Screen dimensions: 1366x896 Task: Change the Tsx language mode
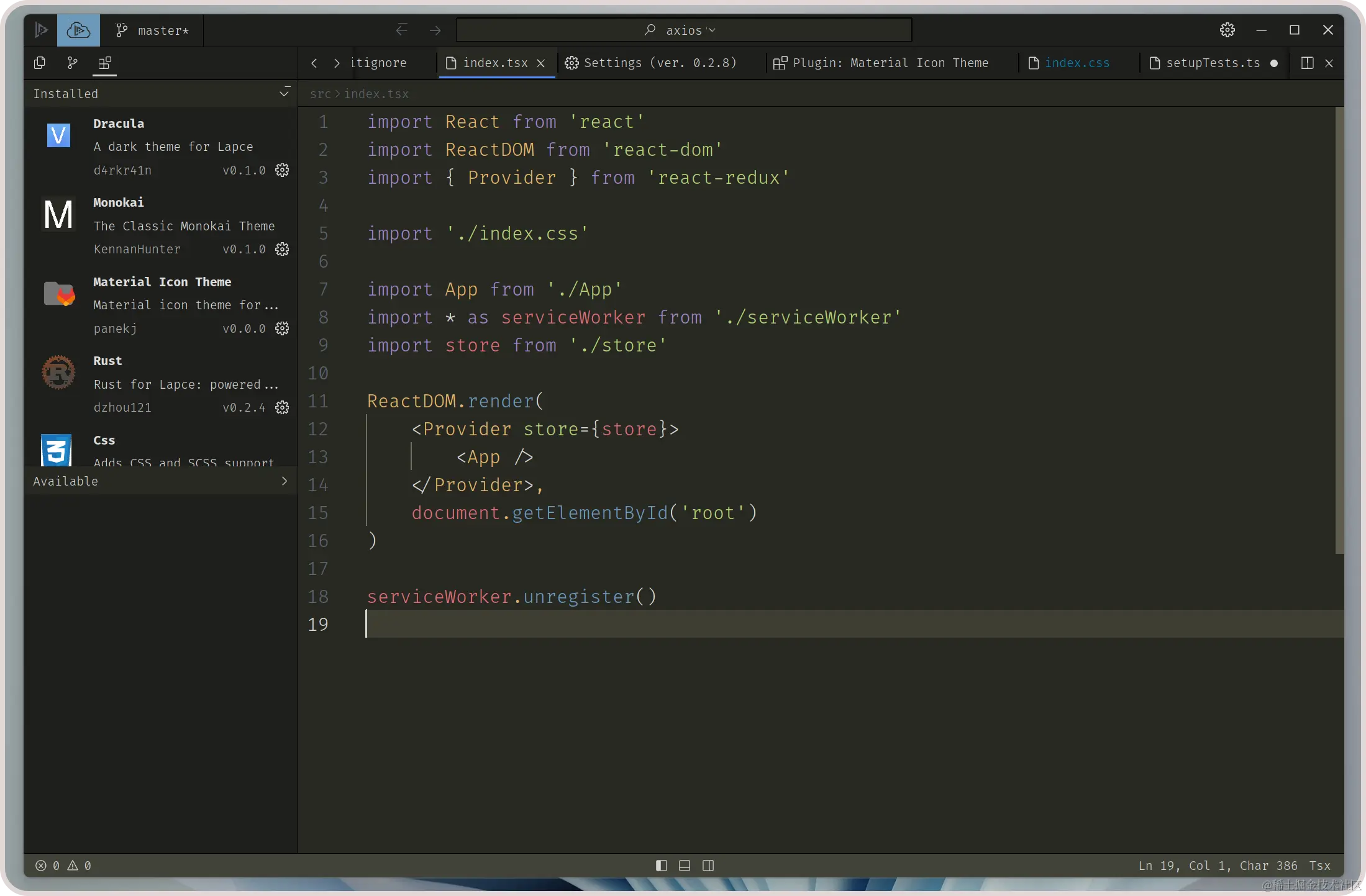tap(1320, 866)
